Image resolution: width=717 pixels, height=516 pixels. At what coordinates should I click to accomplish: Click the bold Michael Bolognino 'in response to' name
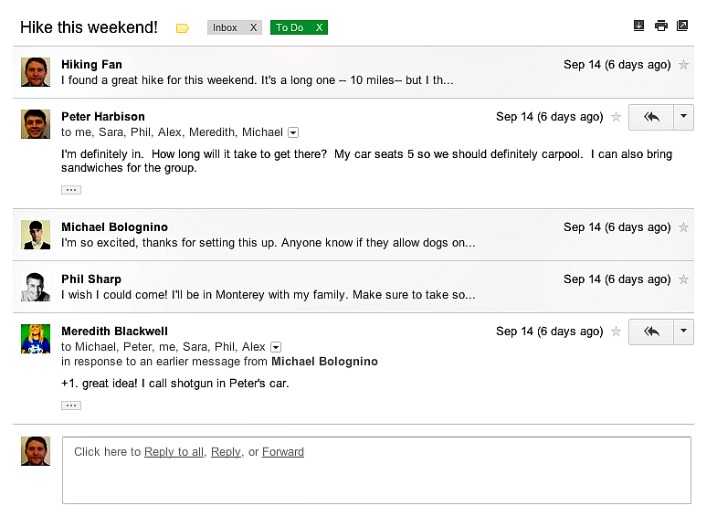pyautogui.click(x=324, y=362)
